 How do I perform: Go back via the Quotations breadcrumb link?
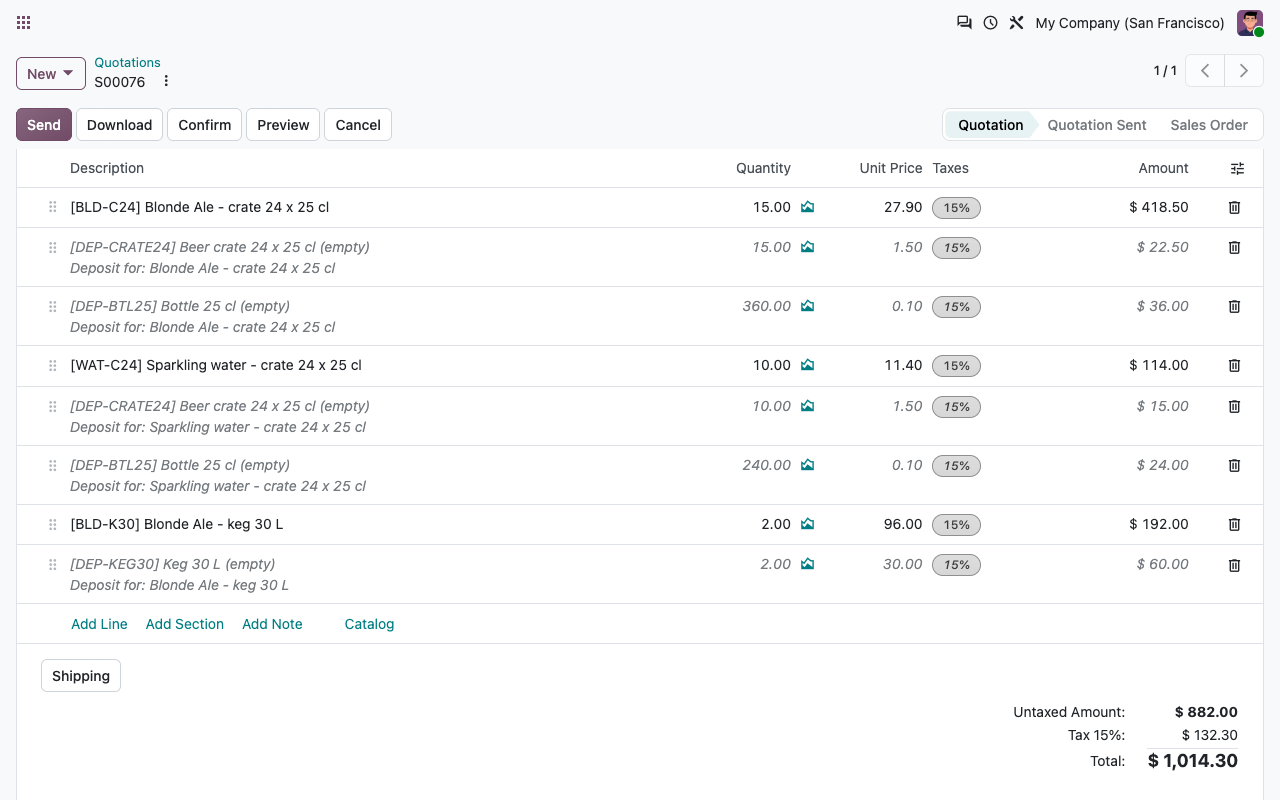[x=127, y=62]
